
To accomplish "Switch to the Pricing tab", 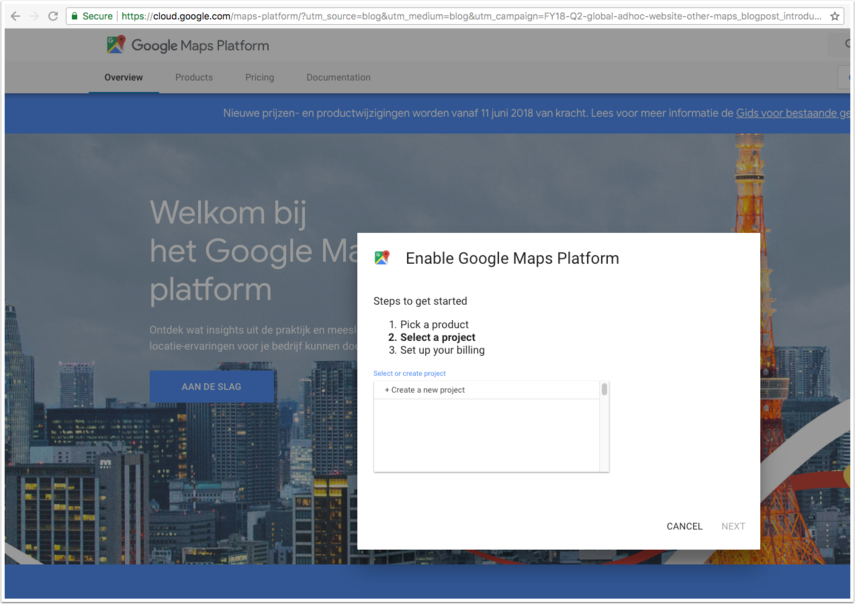I will 260,77.
